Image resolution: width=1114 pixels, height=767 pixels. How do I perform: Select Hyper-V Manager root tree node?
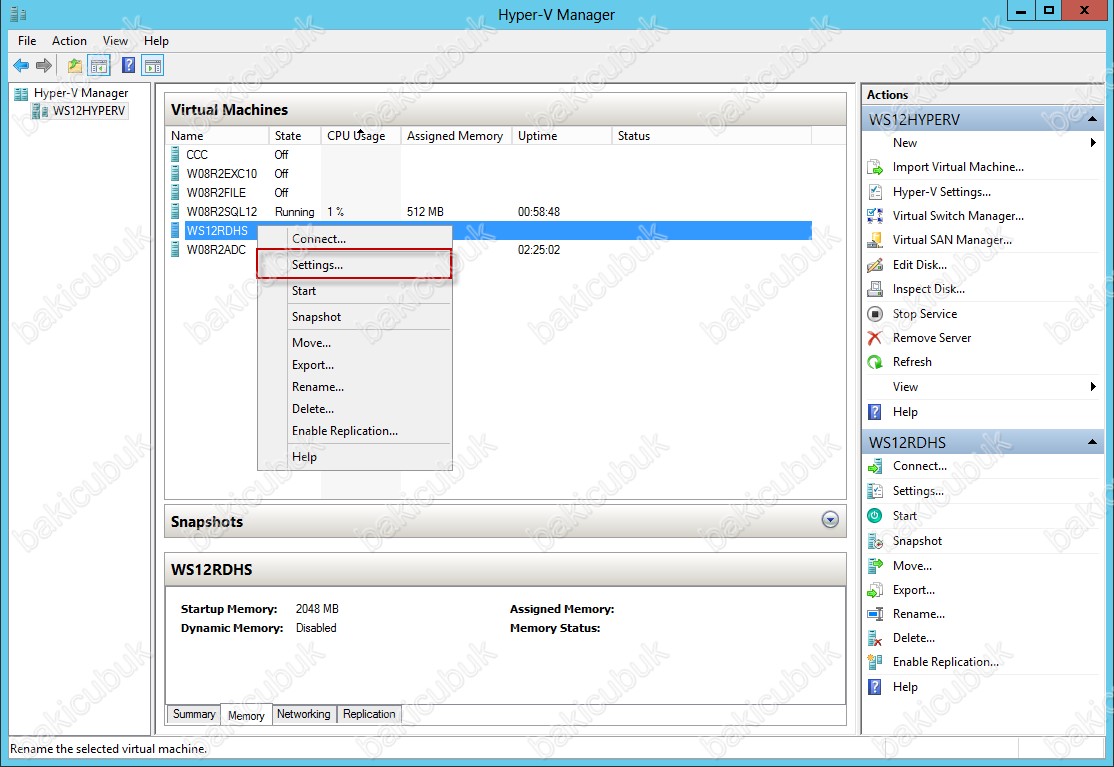tap(71, 93)
